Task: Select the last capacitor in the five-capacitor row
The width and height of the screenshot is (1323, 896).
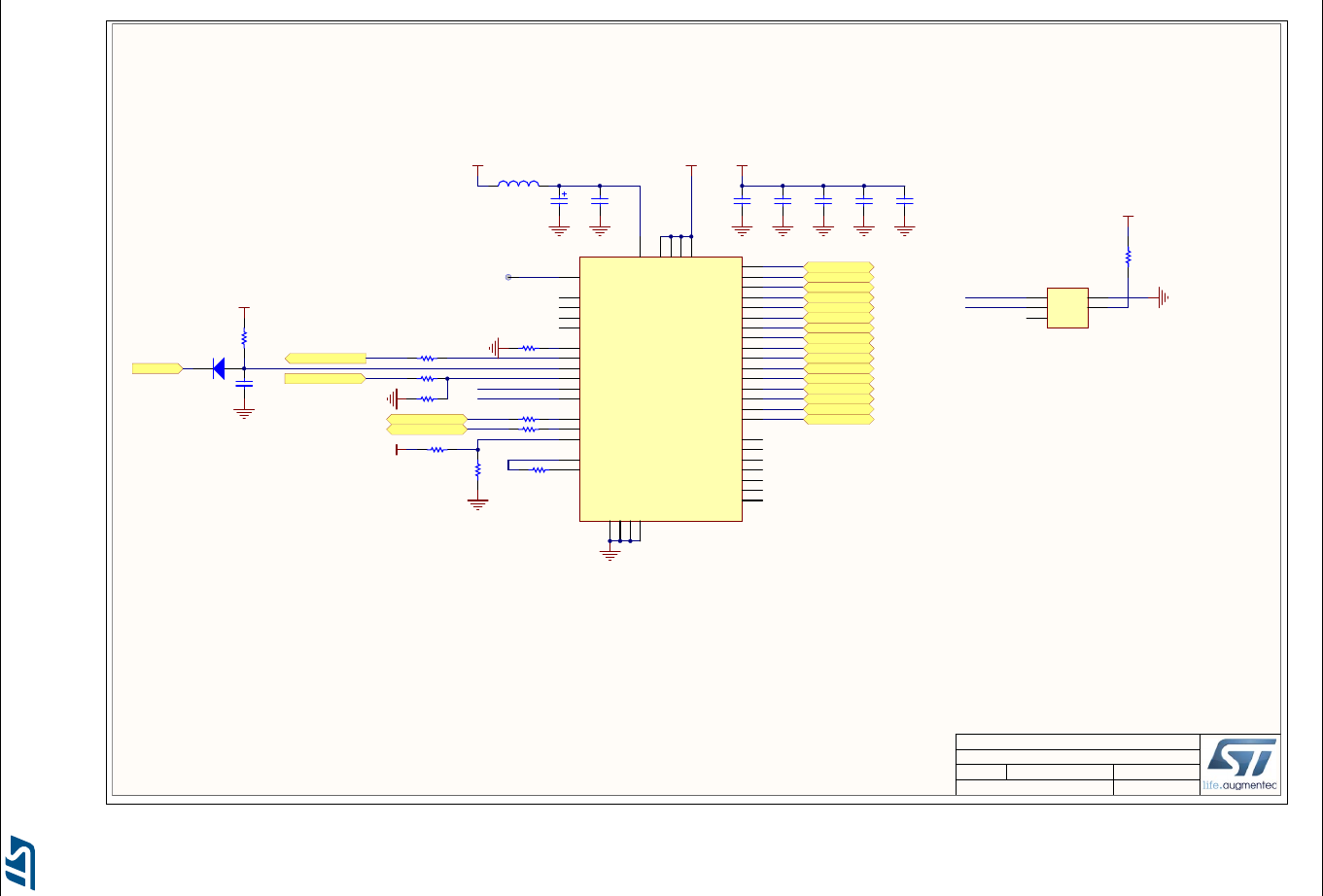Action: pos(905,200)
